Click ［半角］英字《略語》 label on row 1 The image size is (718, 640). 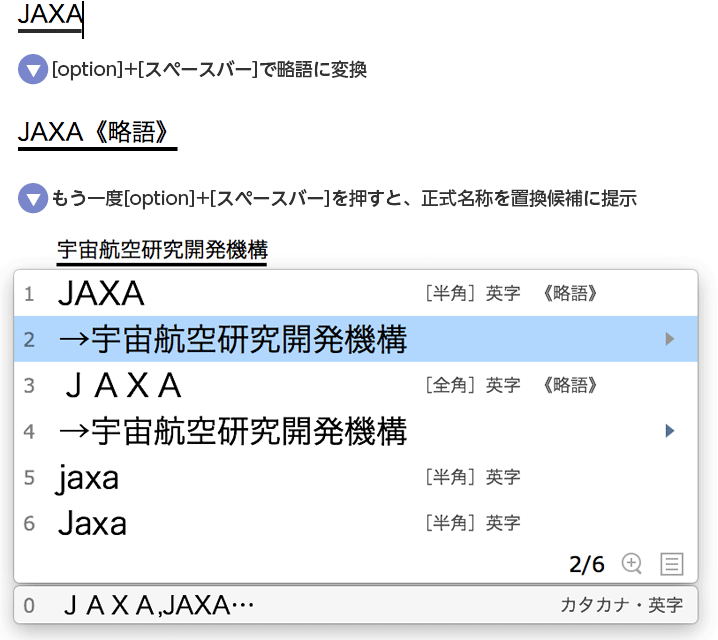point(511,293)
